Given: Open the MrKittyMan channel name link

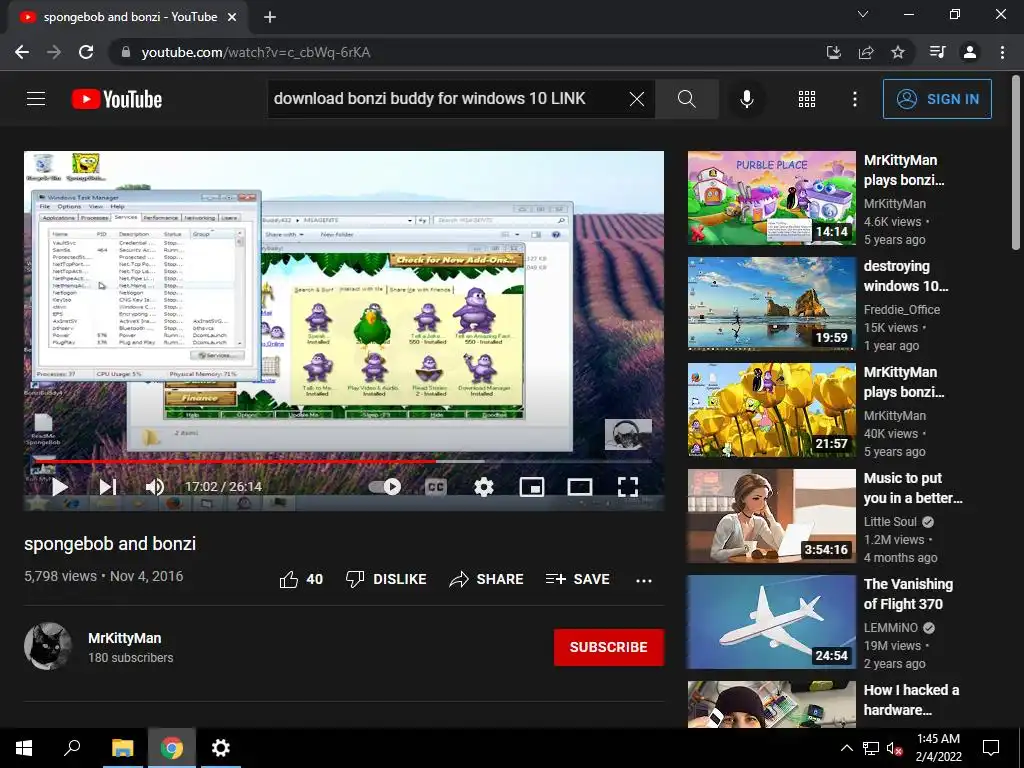Looking at the screenshot, I should point(125,638).
